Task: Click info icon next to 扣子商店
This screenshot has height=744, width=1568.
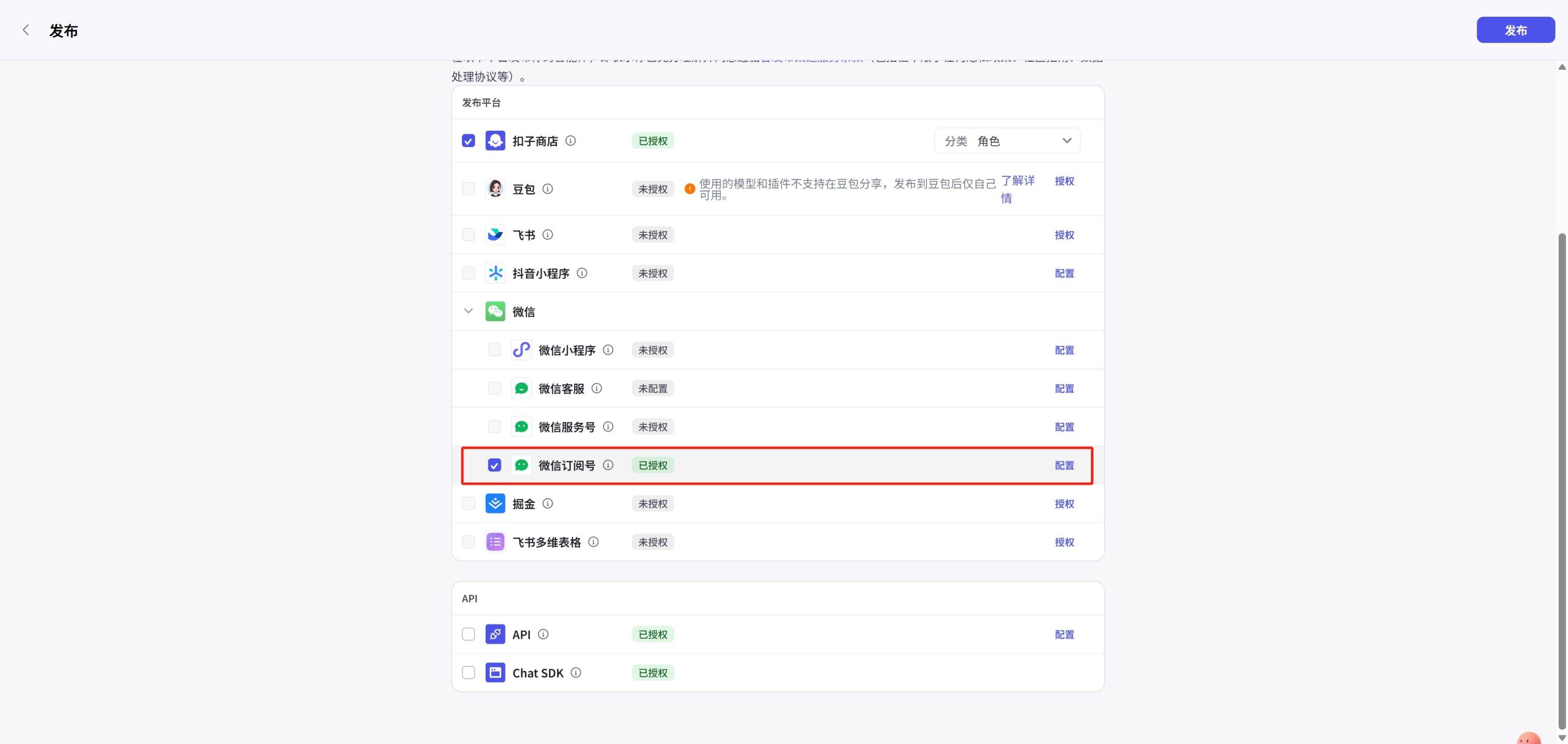Action: [570, 141]
